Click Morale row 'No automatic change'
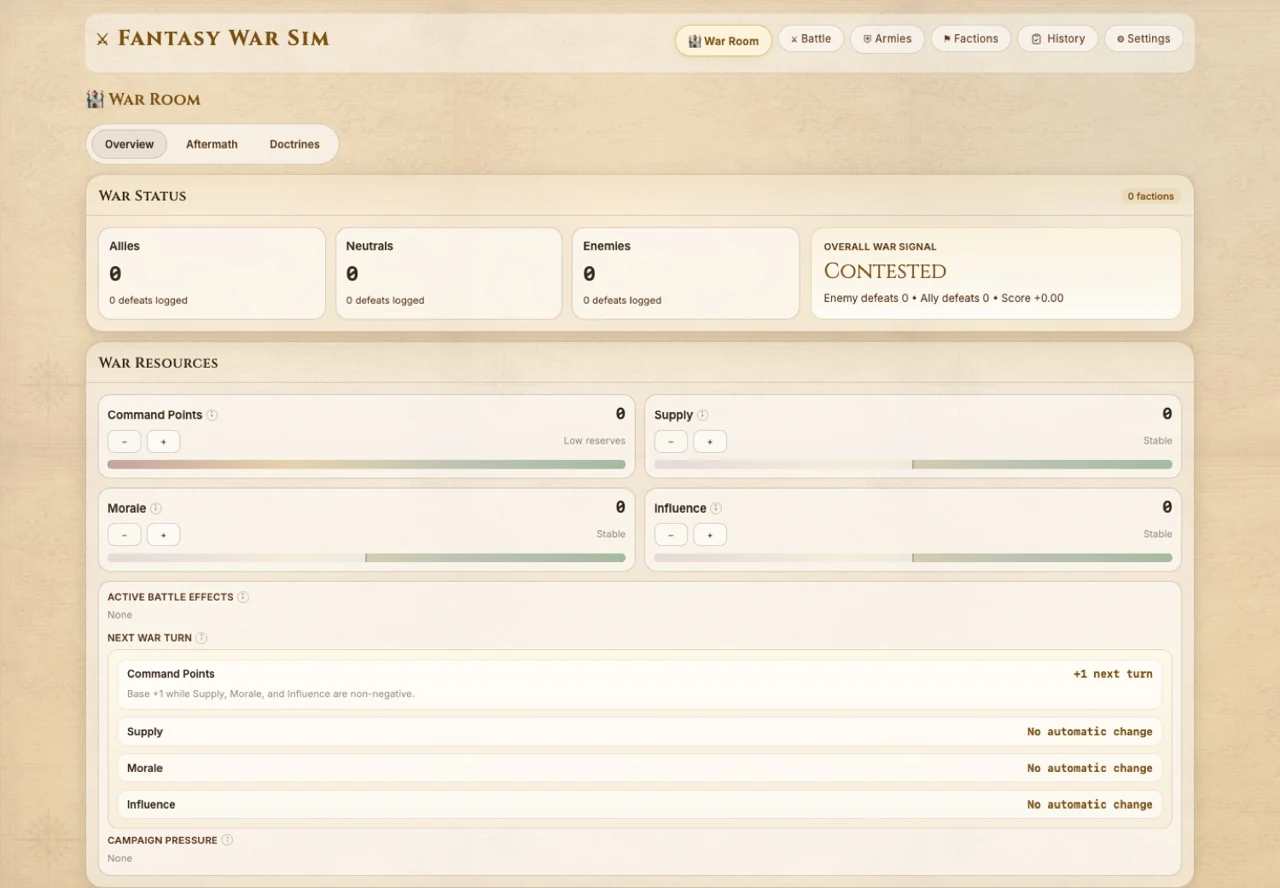This screenshot has width=1280, height=888. pyautogui.click(x=1089, y=768)
